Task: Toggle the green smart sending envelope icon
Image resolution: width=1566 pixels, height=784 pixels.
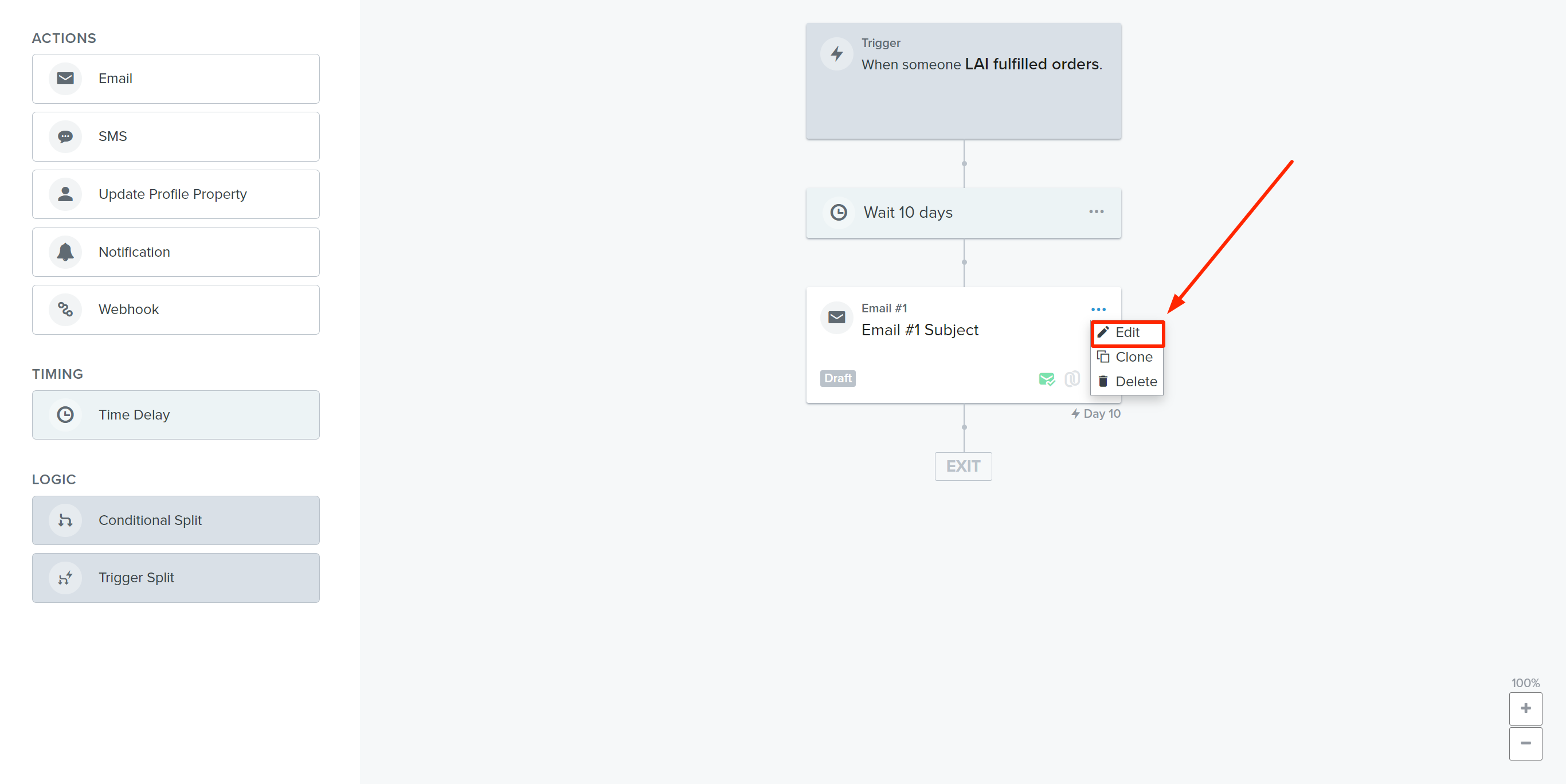Action: (x=1046, y=379)
